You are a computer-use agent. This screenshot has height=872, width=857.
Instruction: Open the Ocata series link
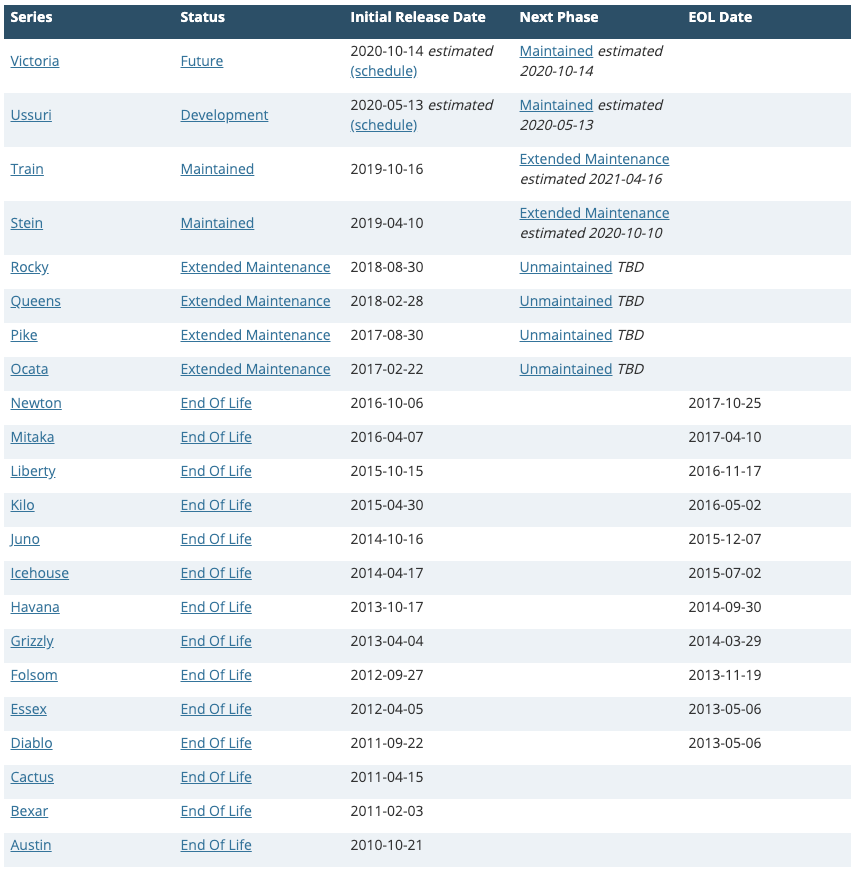pyautogui.click(x=29, y=369)
